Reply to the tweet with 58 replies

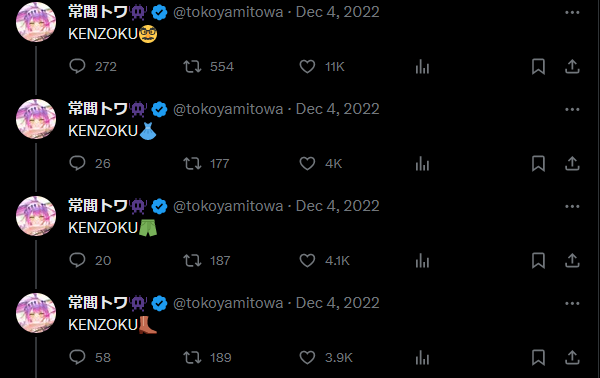[77, 358]
